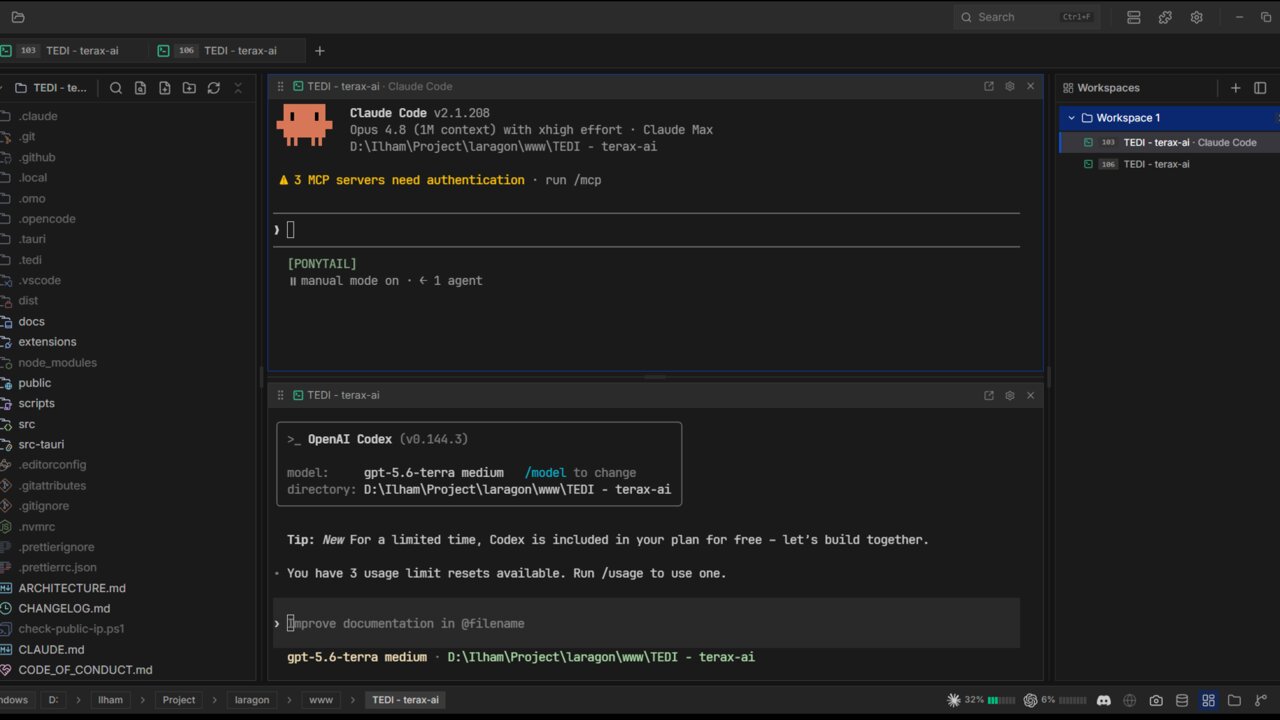
Task: Search files in the explorer panel
Action: 116,88
